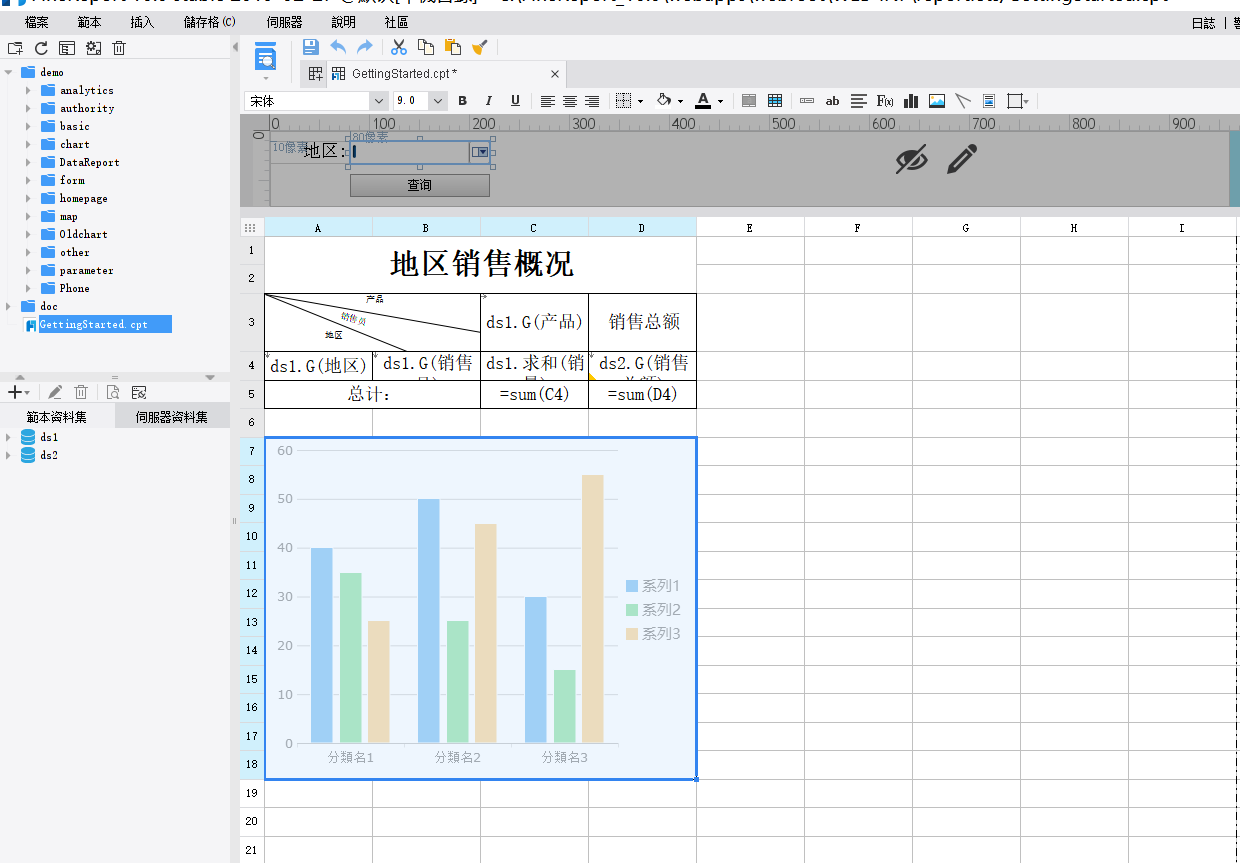Click the blue grid table icon
The height and width of the screenshot is (863, 1240).
[x=775, y=101]
